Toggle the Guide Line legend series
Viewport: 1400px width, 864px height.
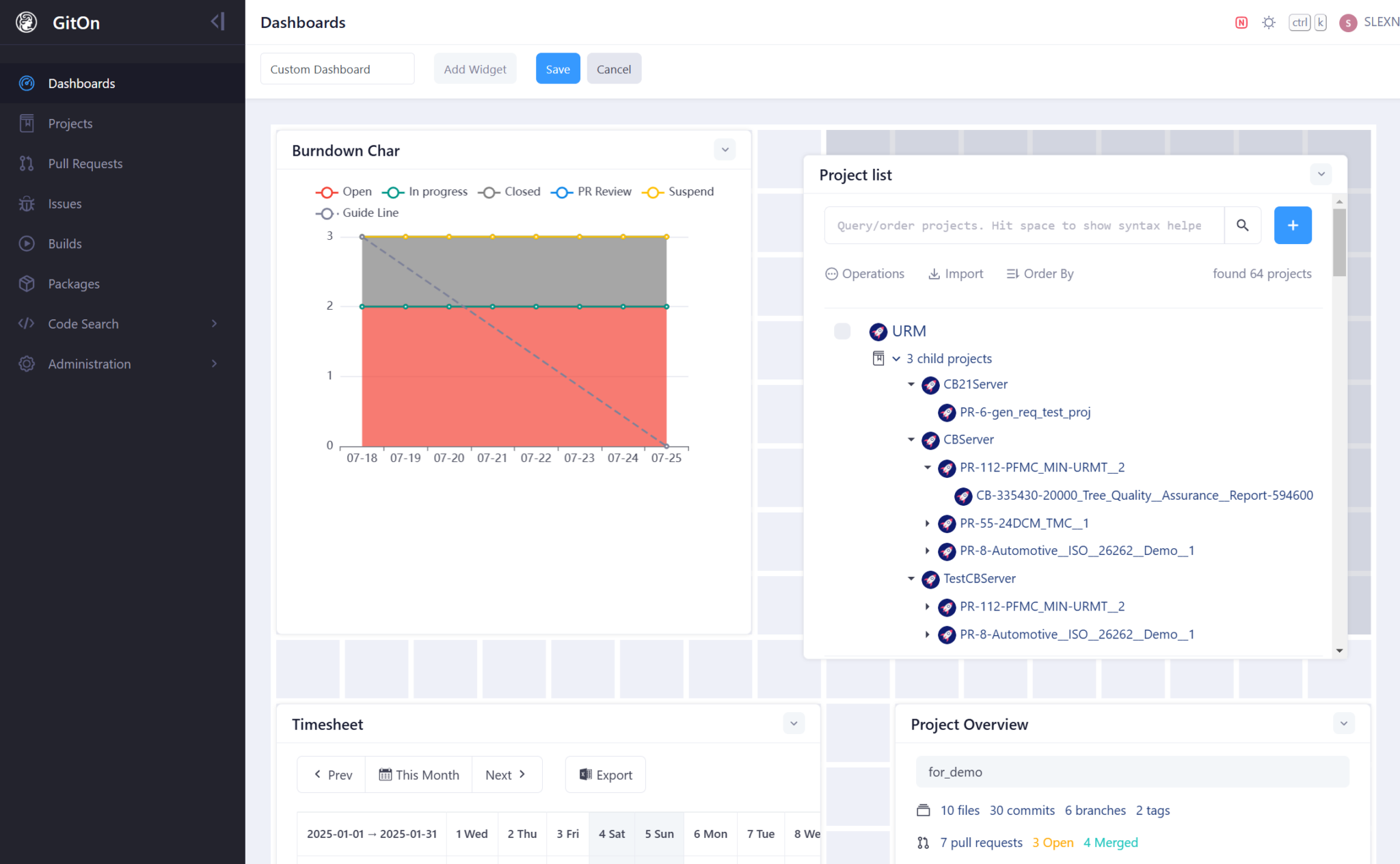(358, 213)
